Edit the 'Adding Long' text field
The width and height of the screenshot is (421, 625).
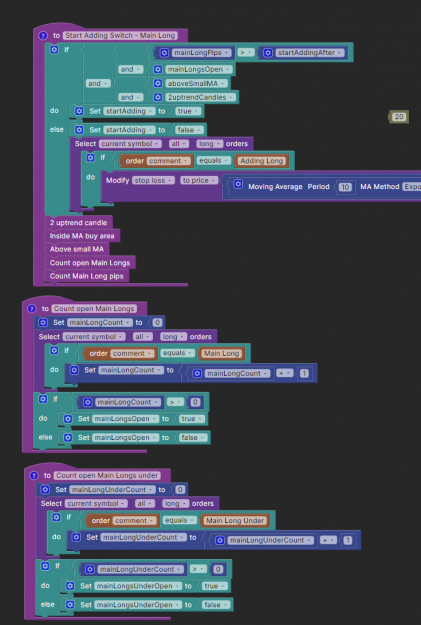(262, 161)
